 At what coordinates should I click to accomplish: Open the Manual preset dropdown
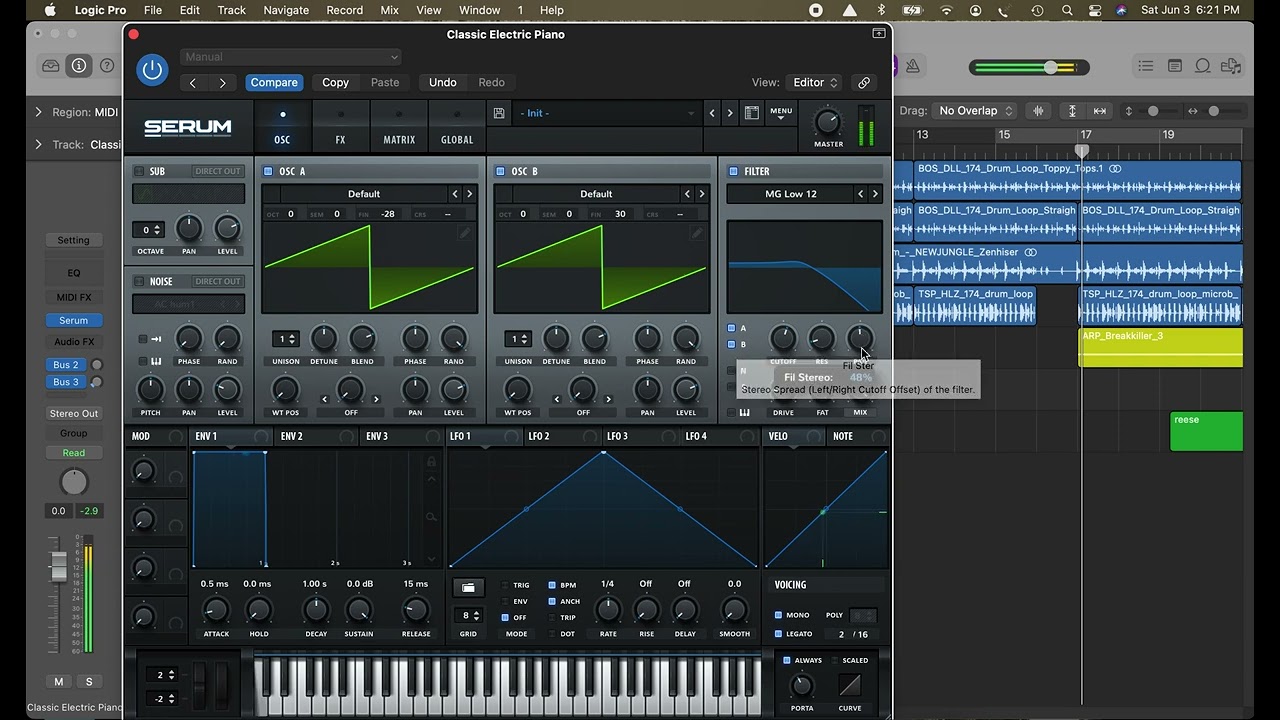pos(291,57)
